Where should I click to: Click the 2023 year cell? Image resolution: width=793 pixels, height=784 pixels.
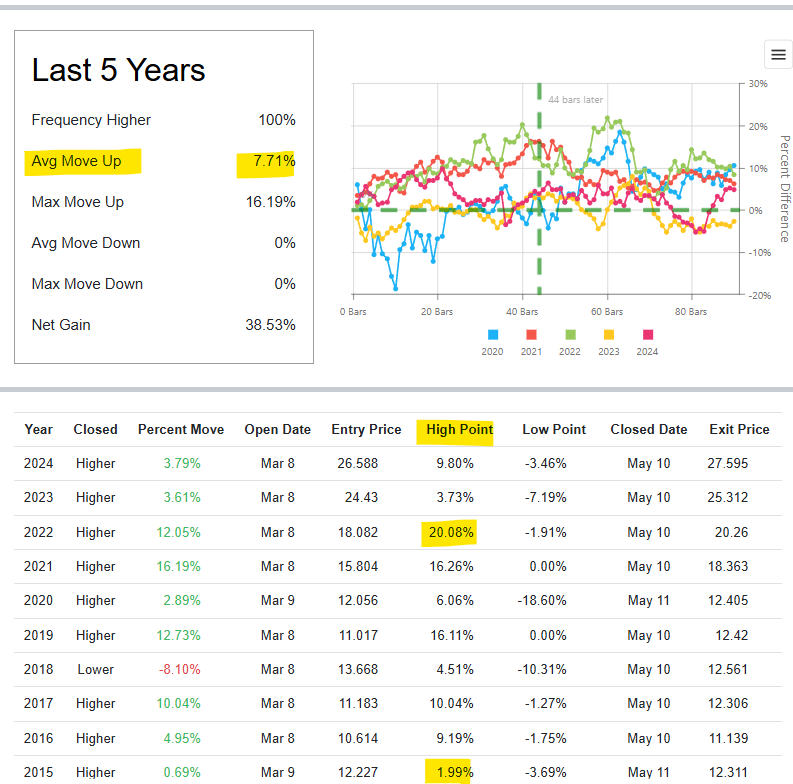tap(38, 497)
